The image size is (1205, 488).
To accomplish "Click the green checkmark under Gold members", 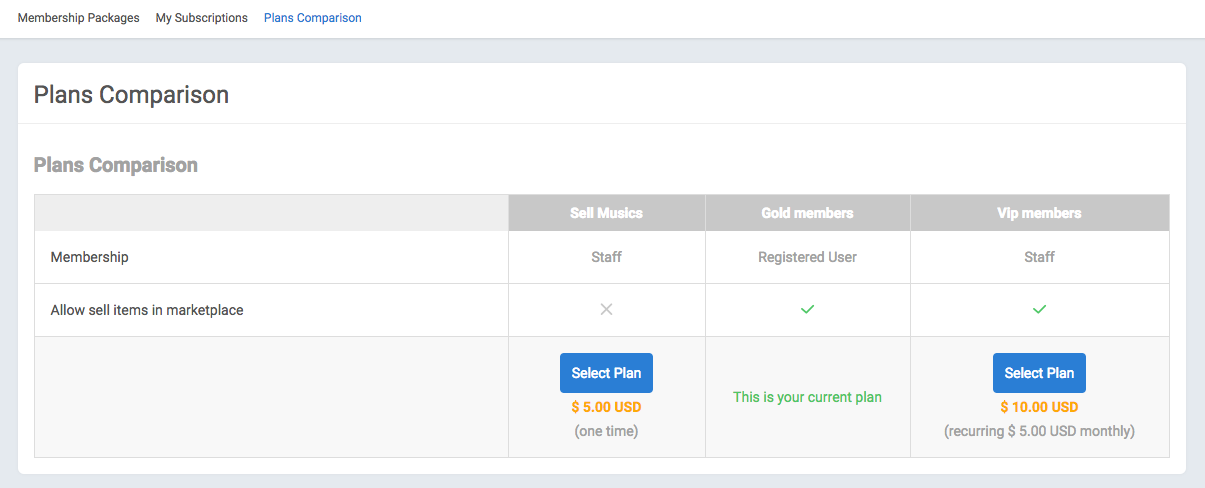I will click(x=807, y=310).
